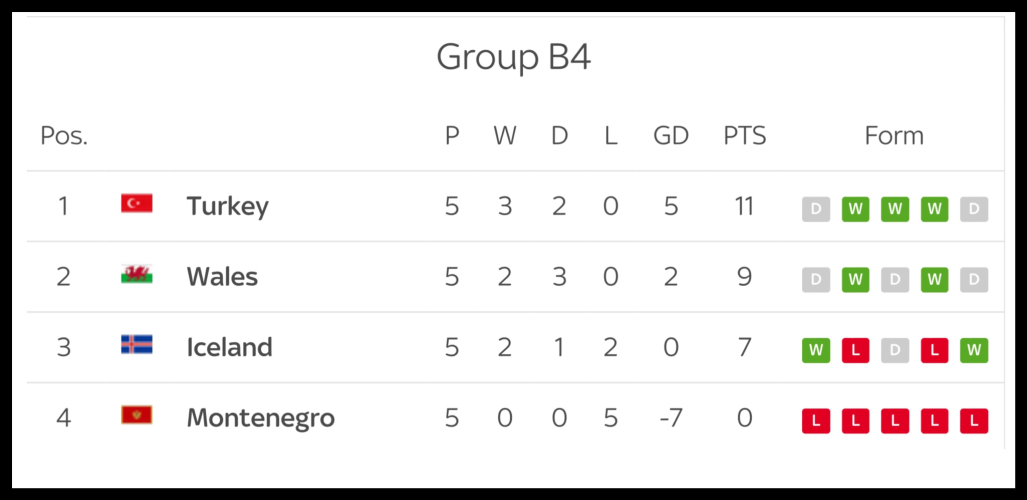Click Iceland's first form badge (W)
The image size is (1027, 500).
pyautogui.click(x=816, y=350)
